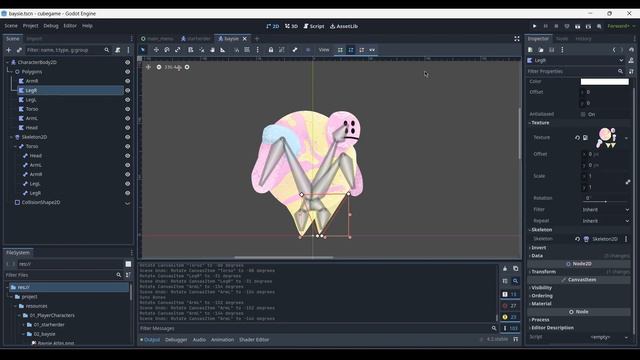This screenshot has width=640, height=360.
Task: Copy the Output log selection
Action: click(x=516, y=269)
